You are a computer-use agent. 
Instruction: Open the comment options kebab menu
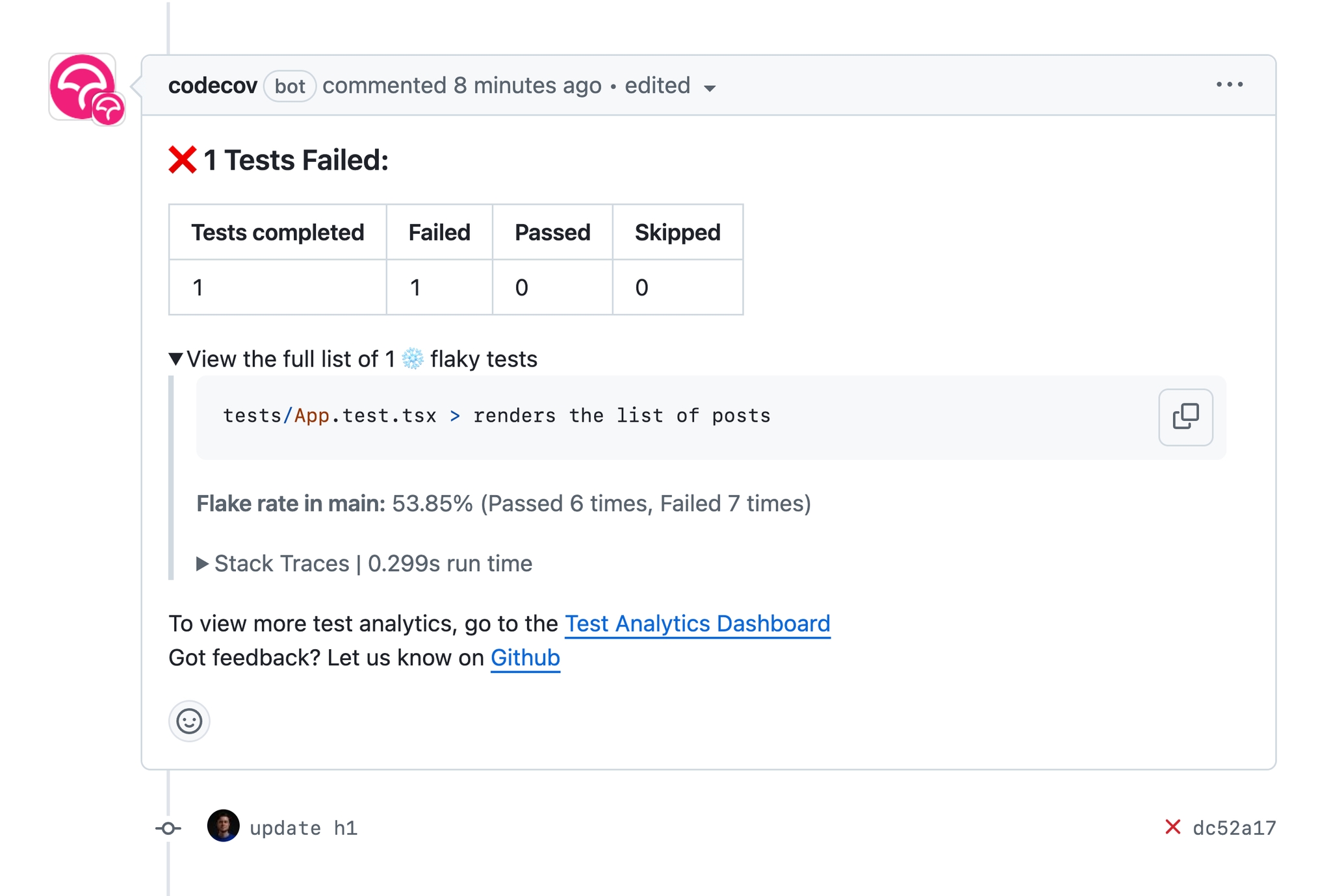[1231, 84]
